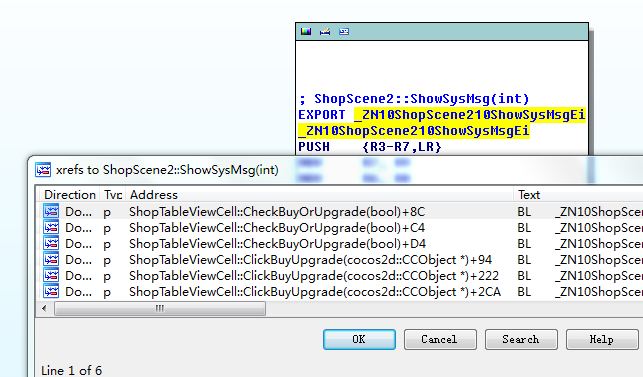The image size is (643, 377).
Task: Select the row ShopTableViewCell::CheckBuyOrUpgrade(bool)+D4
Action: pyautogui.click(x=340, y=243)
